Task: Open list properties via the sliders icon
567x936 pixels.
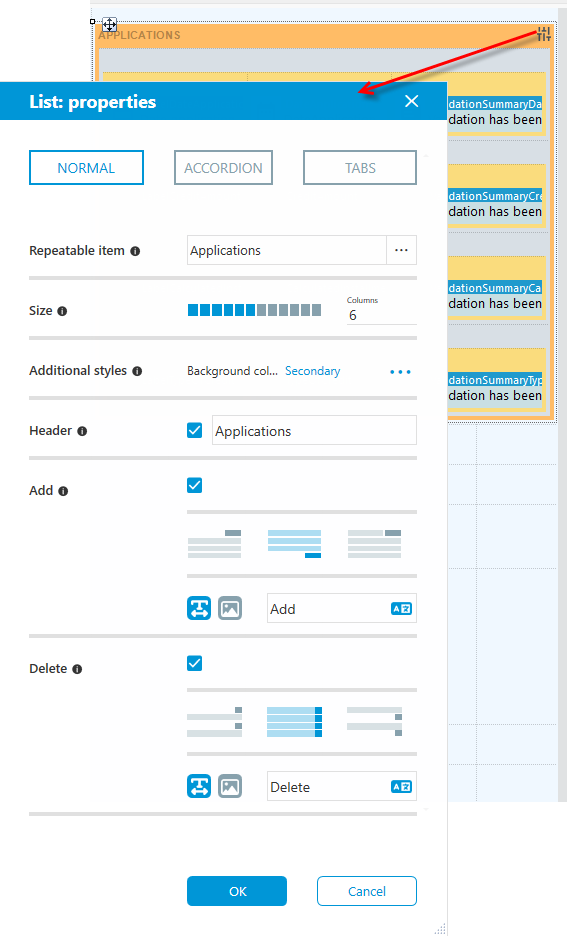Action: click(543, 34)
